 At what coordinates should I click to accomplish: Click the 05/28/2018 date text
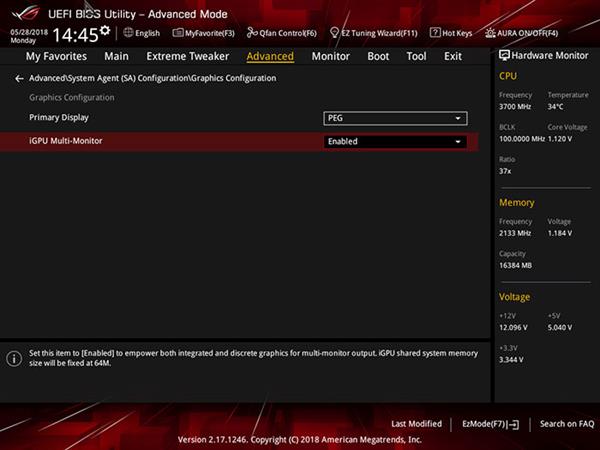(29, 32)
